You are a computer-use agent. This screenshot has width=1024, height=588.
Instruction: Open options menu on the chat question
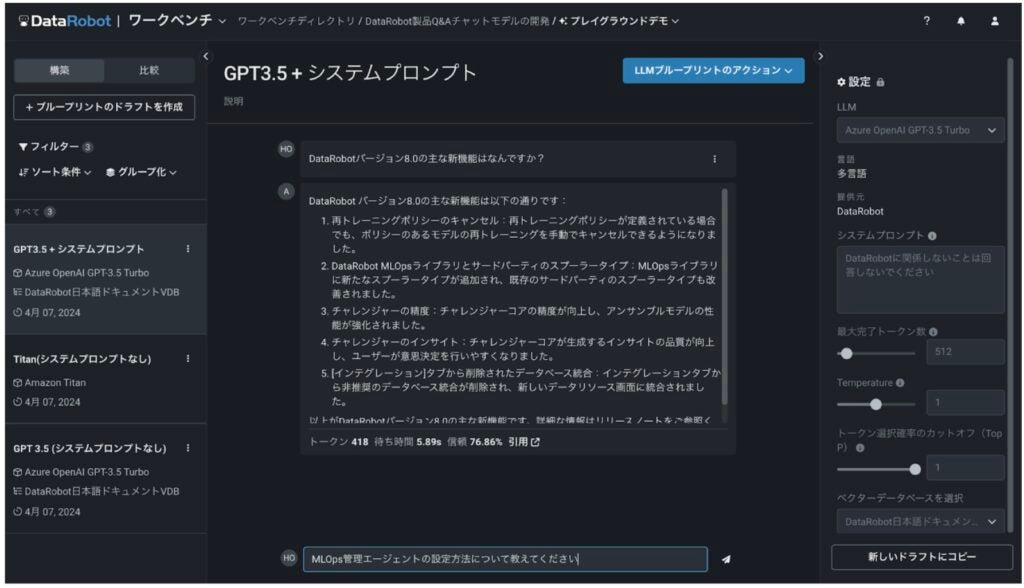point(715,160)
